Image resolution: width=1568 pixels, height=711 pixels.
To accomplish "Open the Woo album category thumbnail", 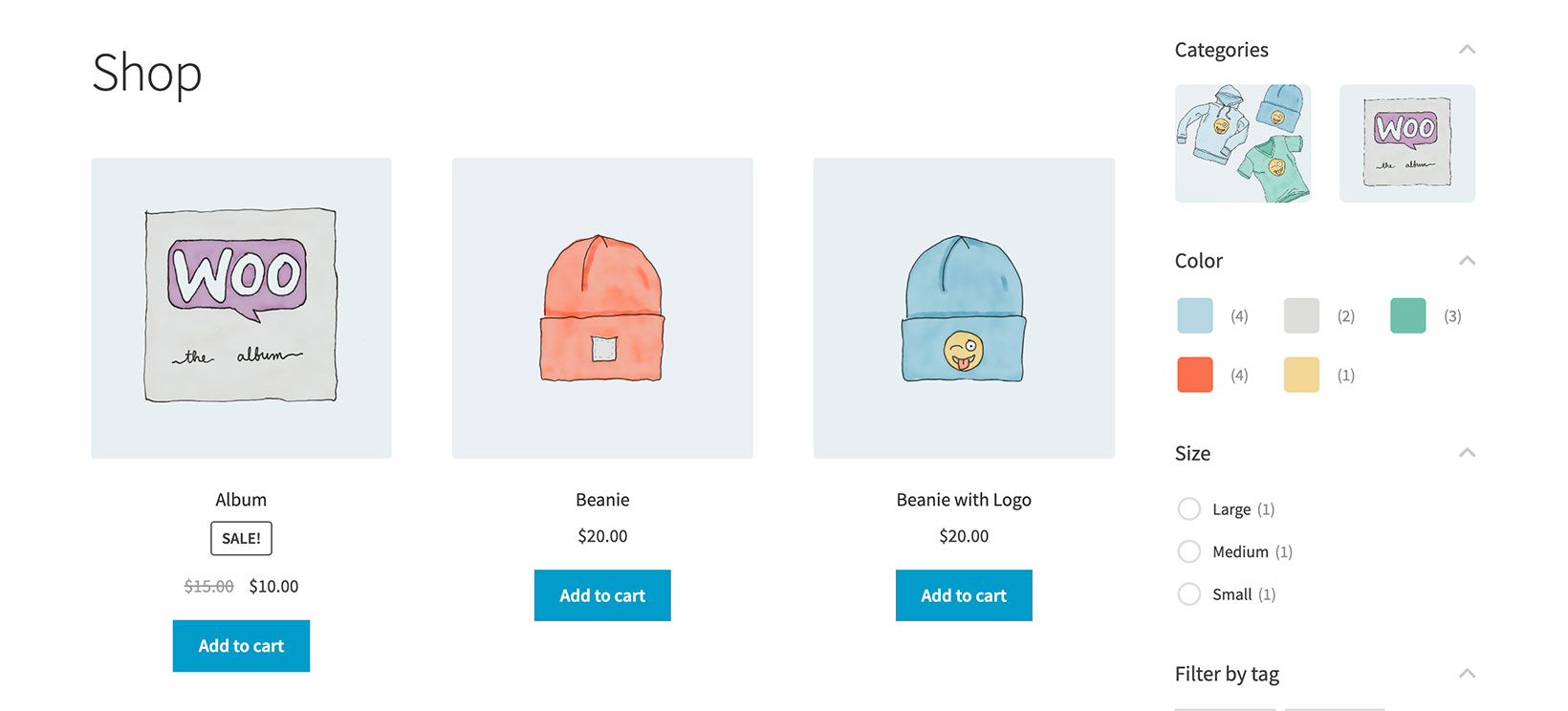I will tap(1407, 143).
